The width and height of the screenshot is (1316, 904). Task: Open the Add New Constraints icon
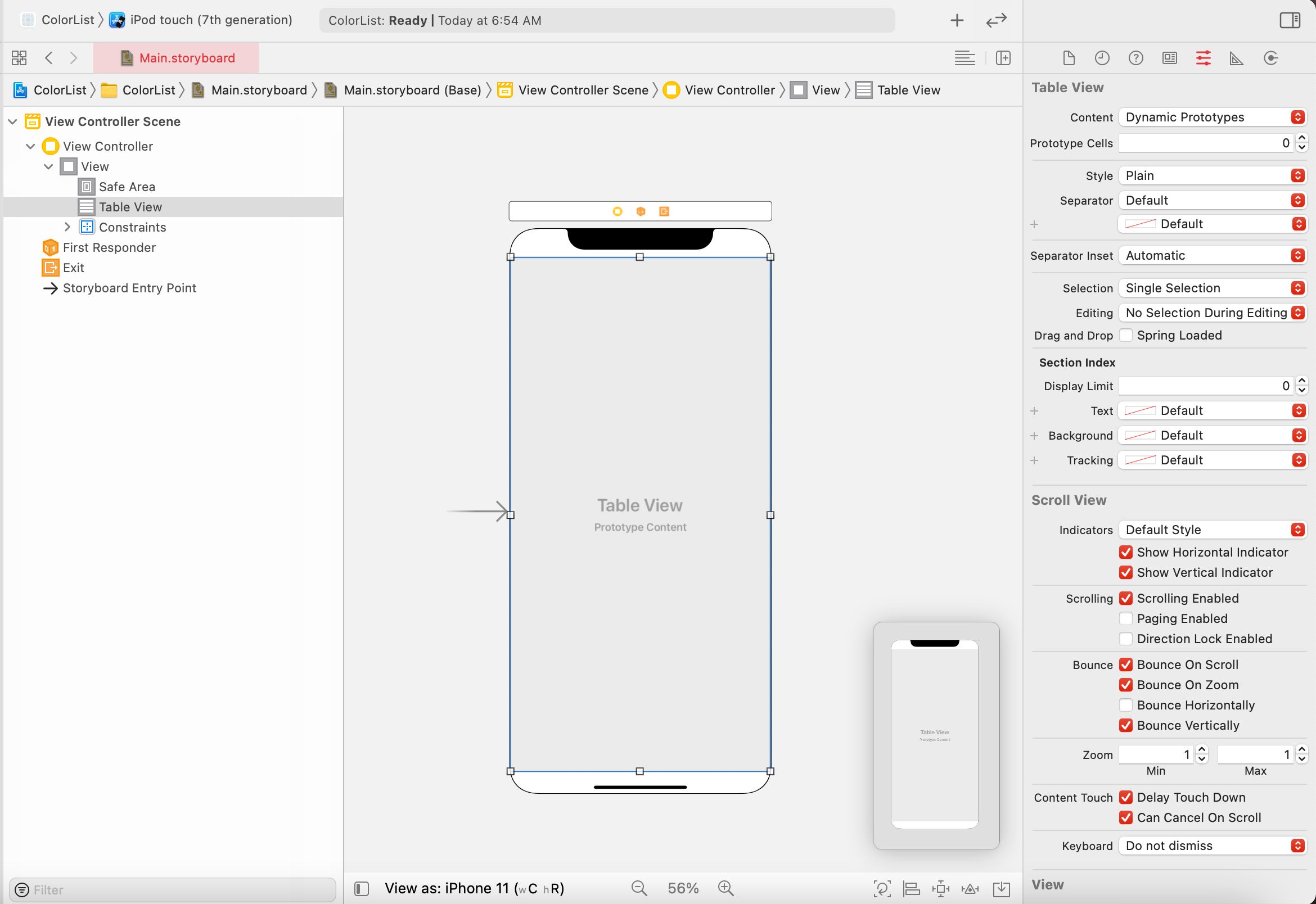pos(940,889)
